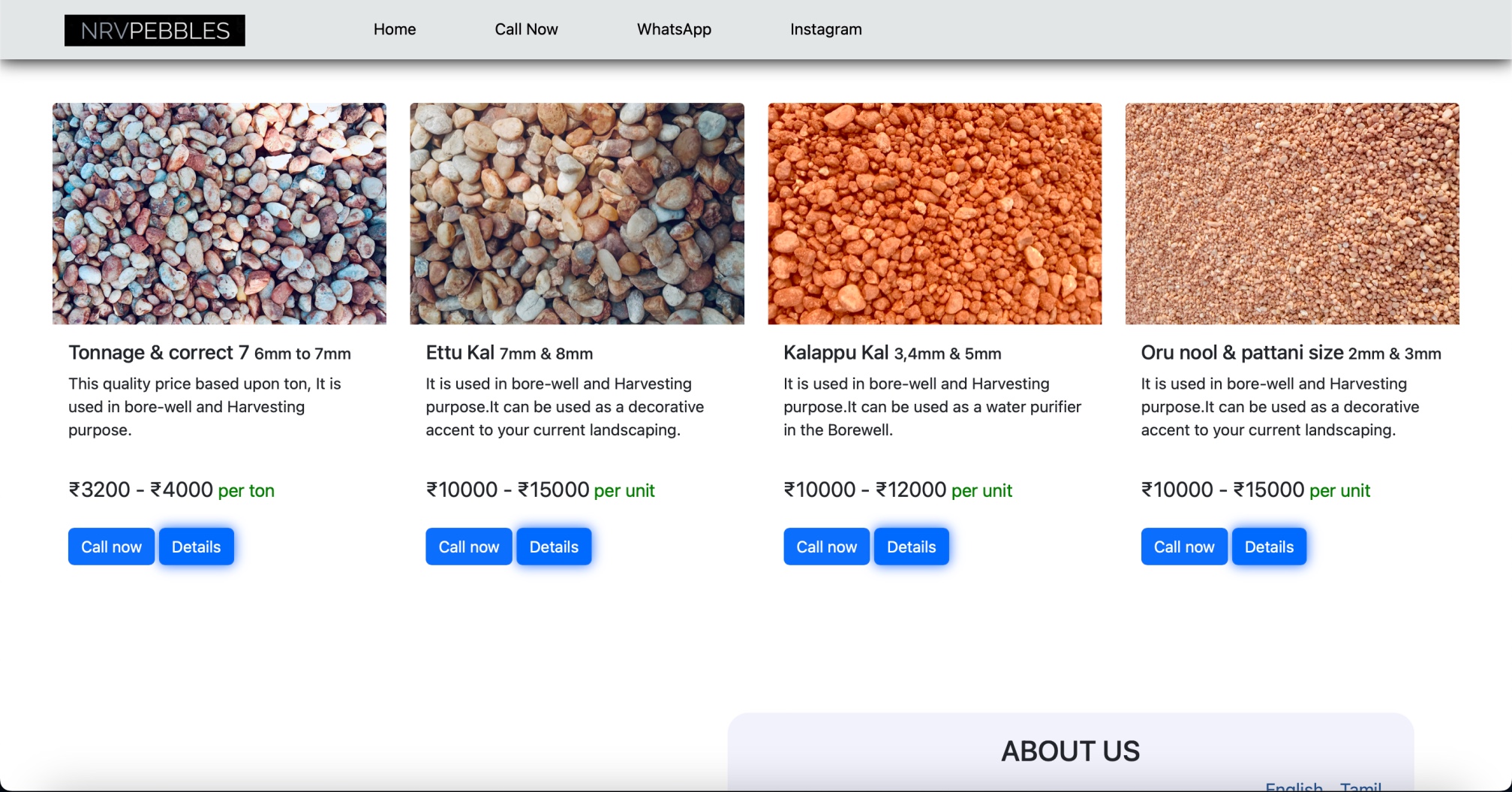Switch About Us language to English
The image size is (1512, 792).
[1294, 787]
